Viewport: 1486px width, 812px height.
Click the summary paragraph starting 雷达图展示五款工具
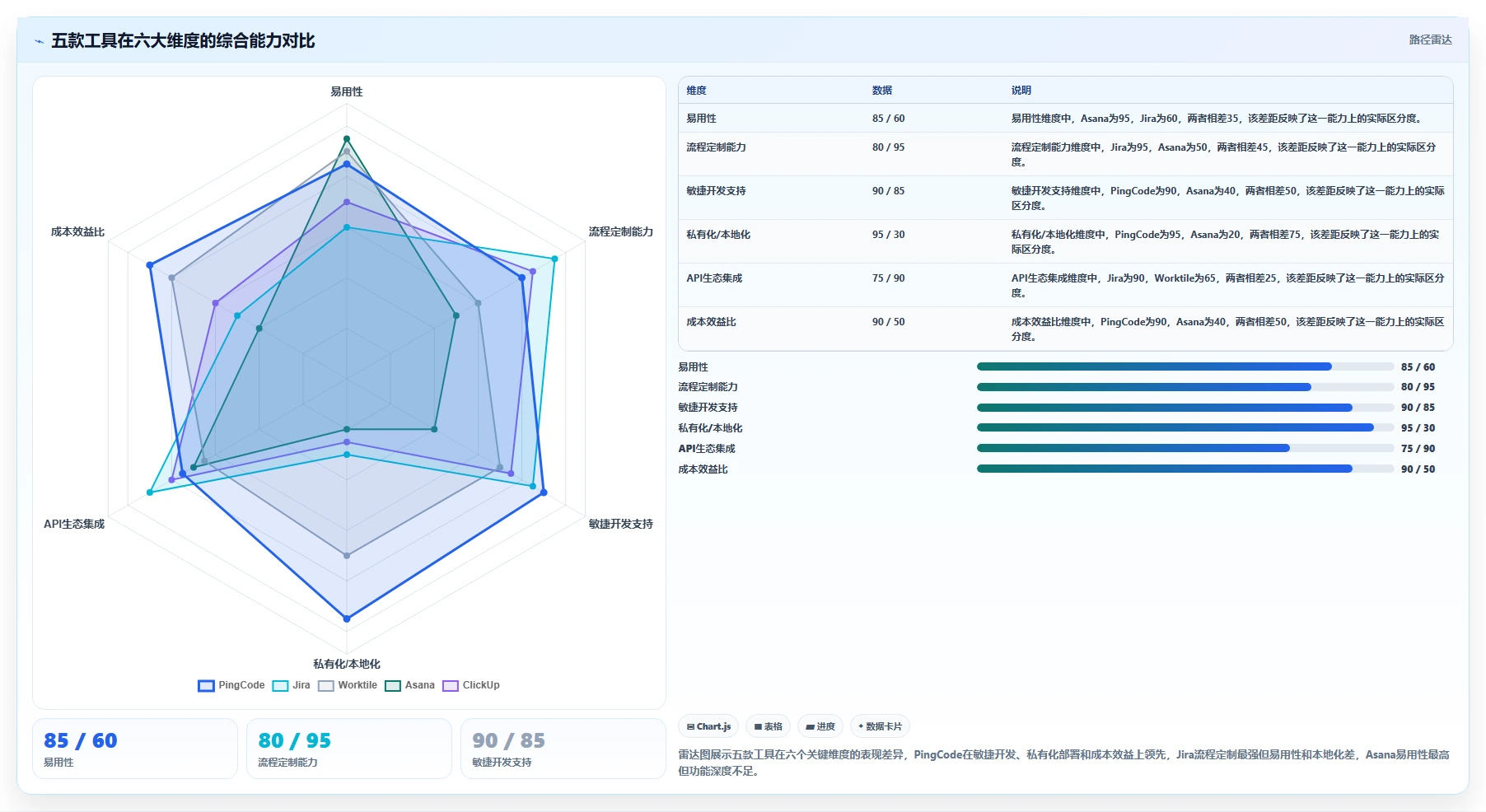pos(1064,763)
